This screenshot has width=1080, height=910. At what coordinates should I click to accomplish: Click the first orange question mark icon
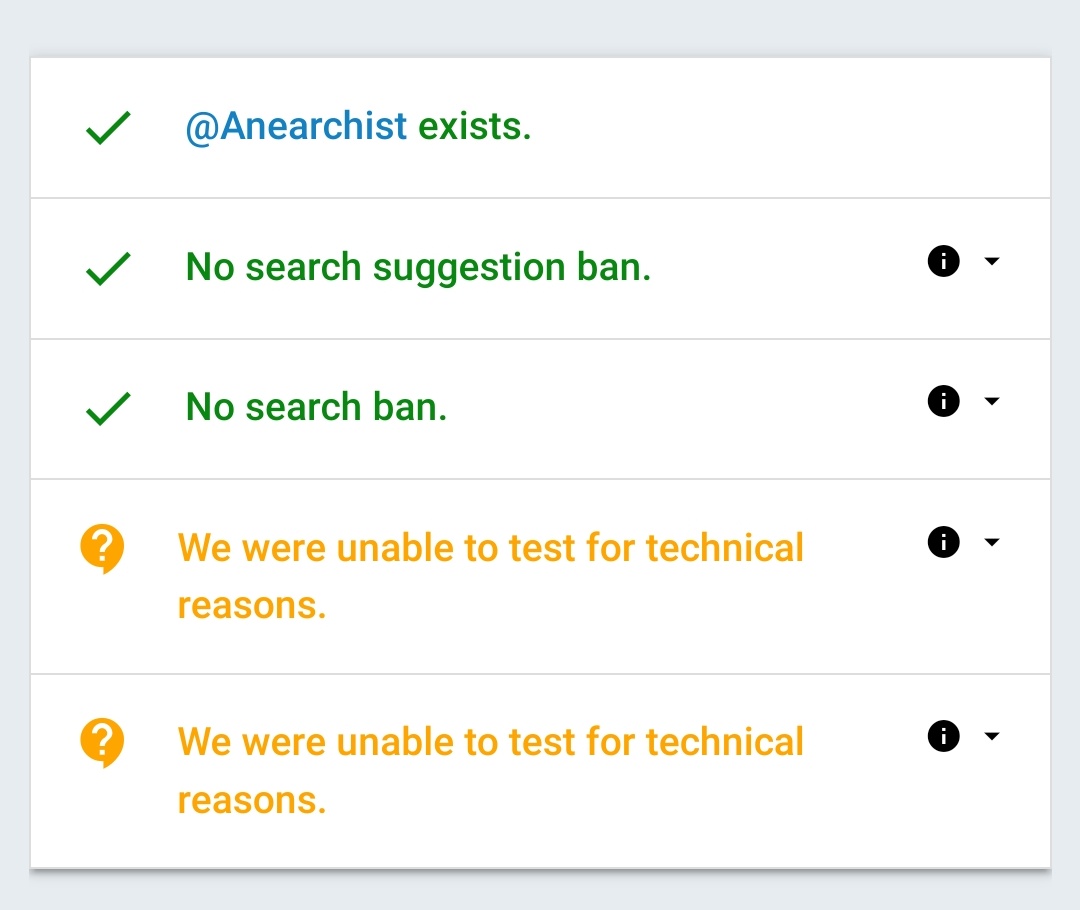pos(102,549)
